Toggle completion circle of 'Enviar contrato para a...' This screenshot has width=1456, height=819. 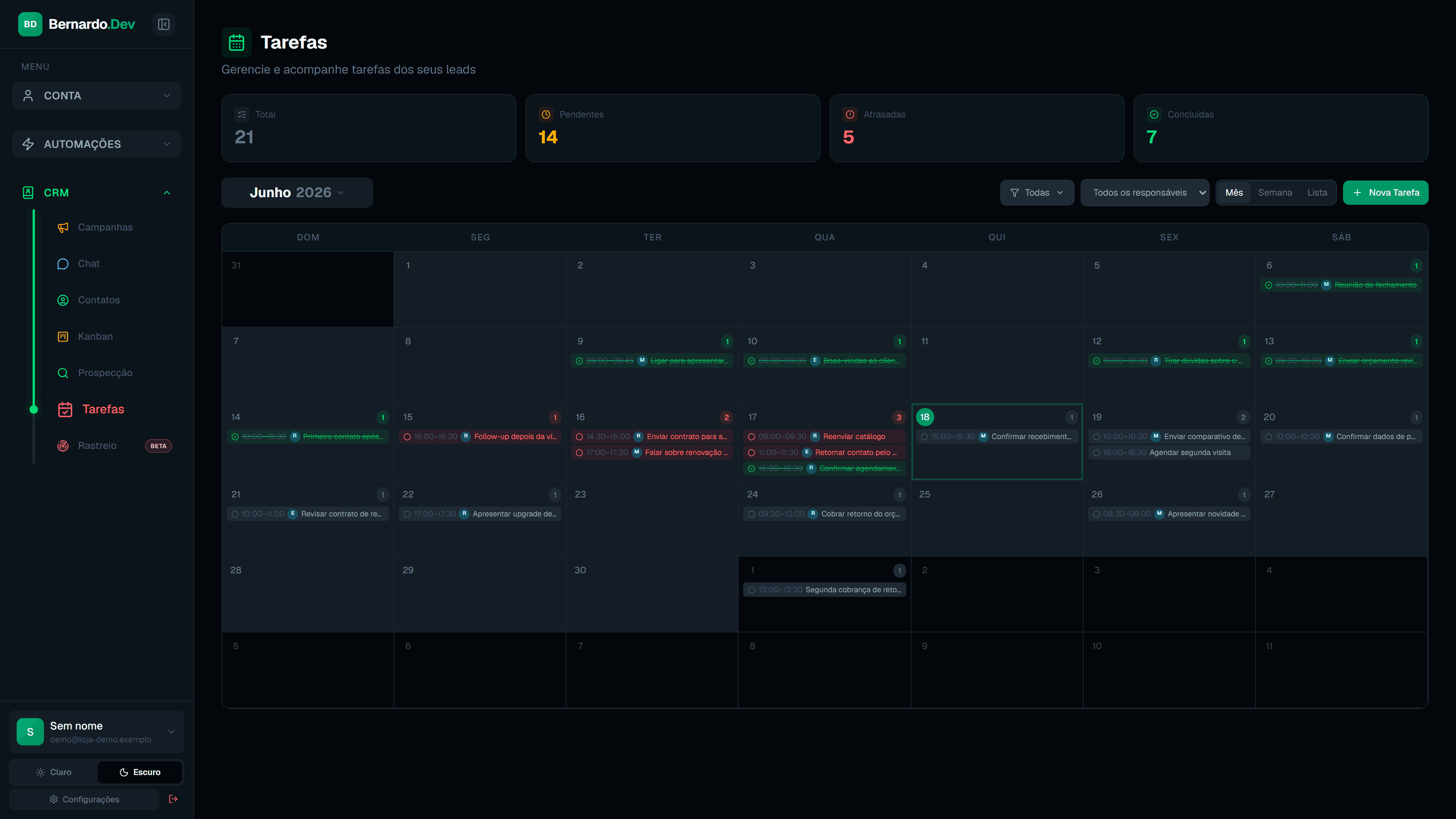coord(579,436)
